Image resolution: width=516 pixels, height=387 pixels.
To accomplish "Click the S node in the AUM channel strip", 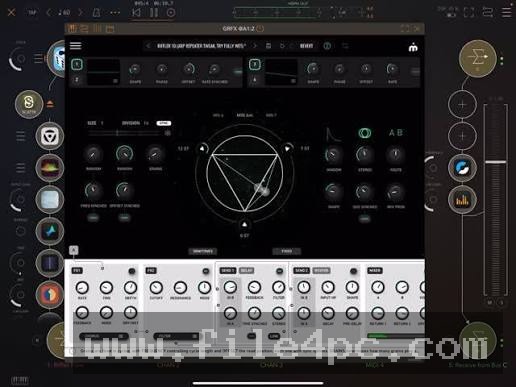I will click(29, 104).
